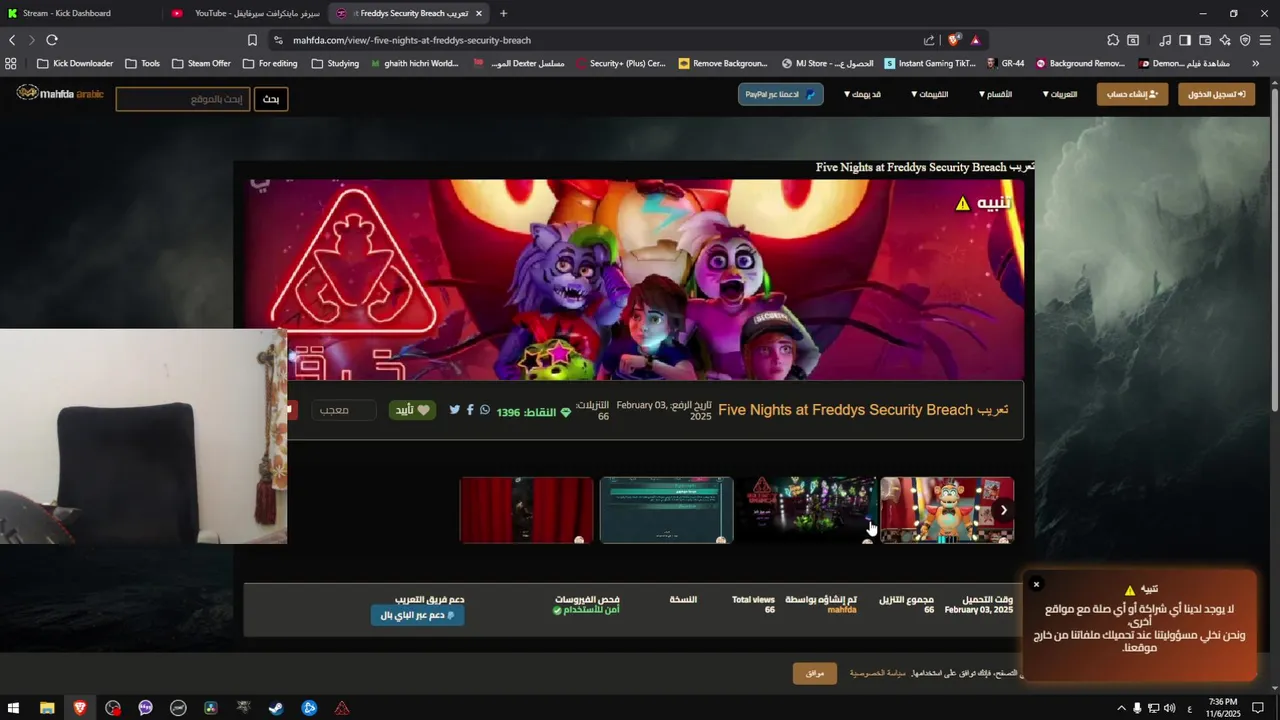Show more bookmarks chevron
The height and width of the screenshot is (720, 1280).
(x=1255, y=63)
